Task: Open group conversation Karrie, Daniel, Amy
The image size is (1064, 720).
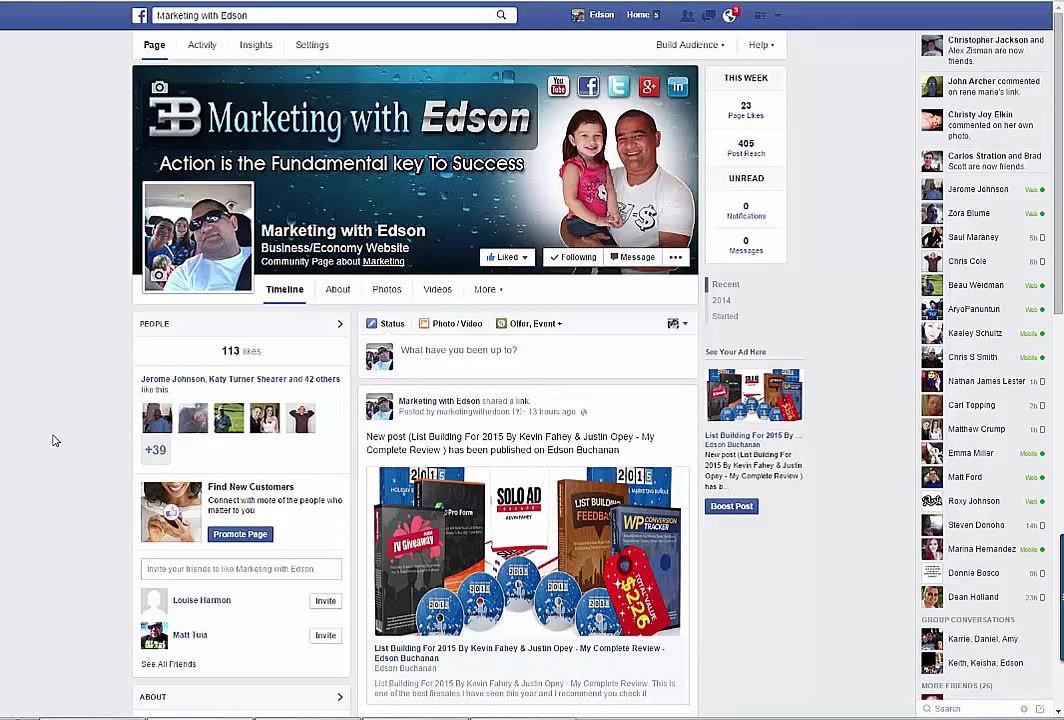Action: pyautogui.click(x=984, y=639)
